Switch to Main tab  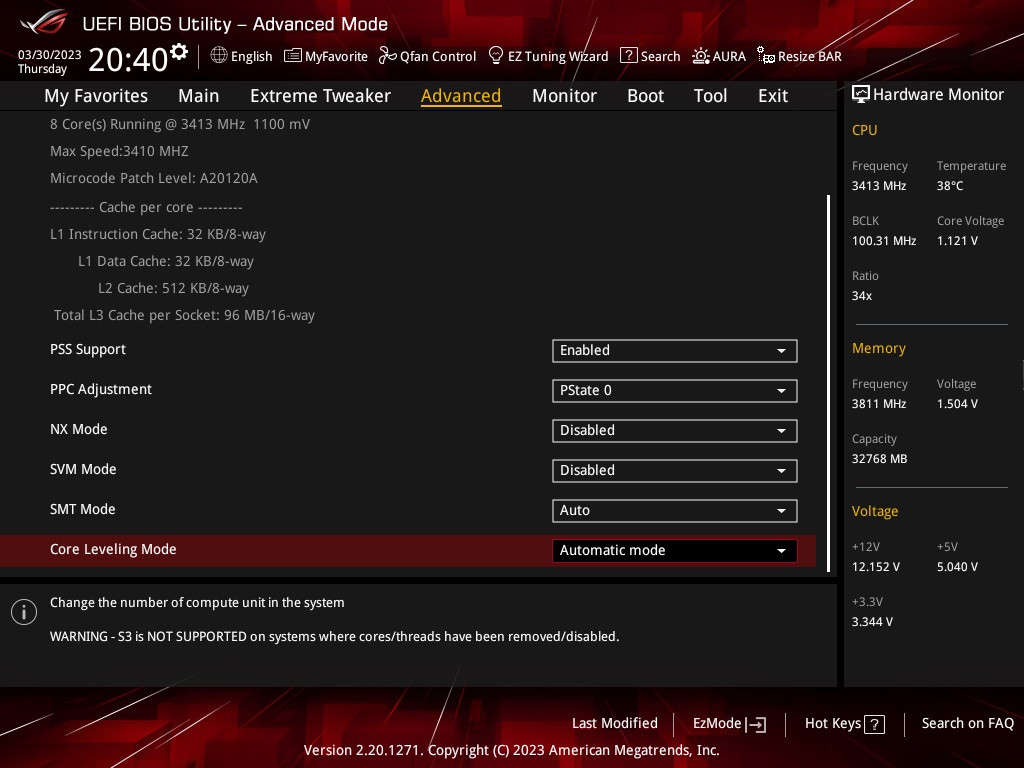pyautogui.click(x=199, y=96)
